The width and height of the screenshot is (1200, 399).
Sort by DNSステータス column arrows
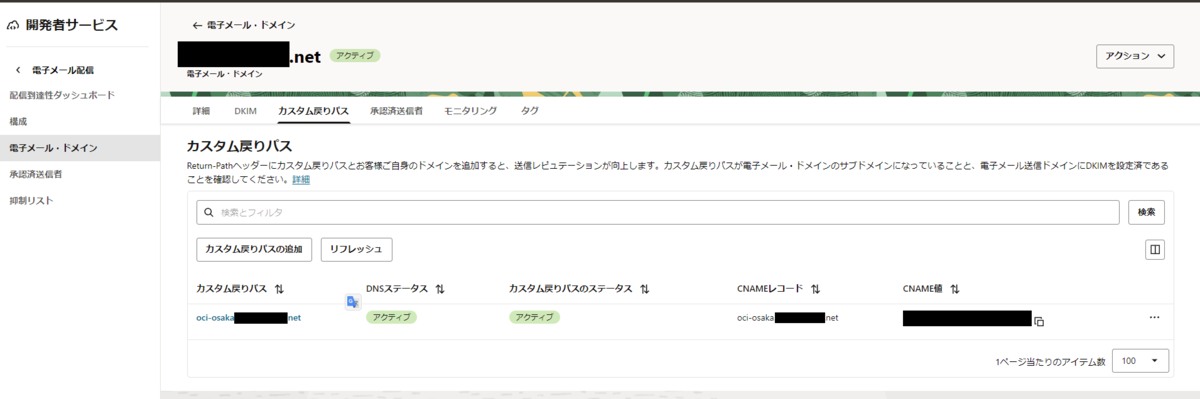[440, 288]
